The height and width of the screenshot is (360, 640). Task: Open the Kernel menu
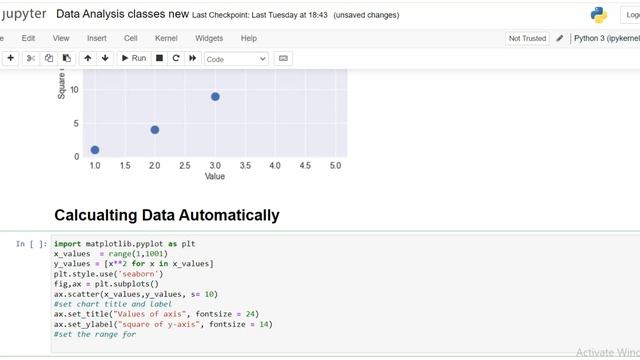coord(166,38)
